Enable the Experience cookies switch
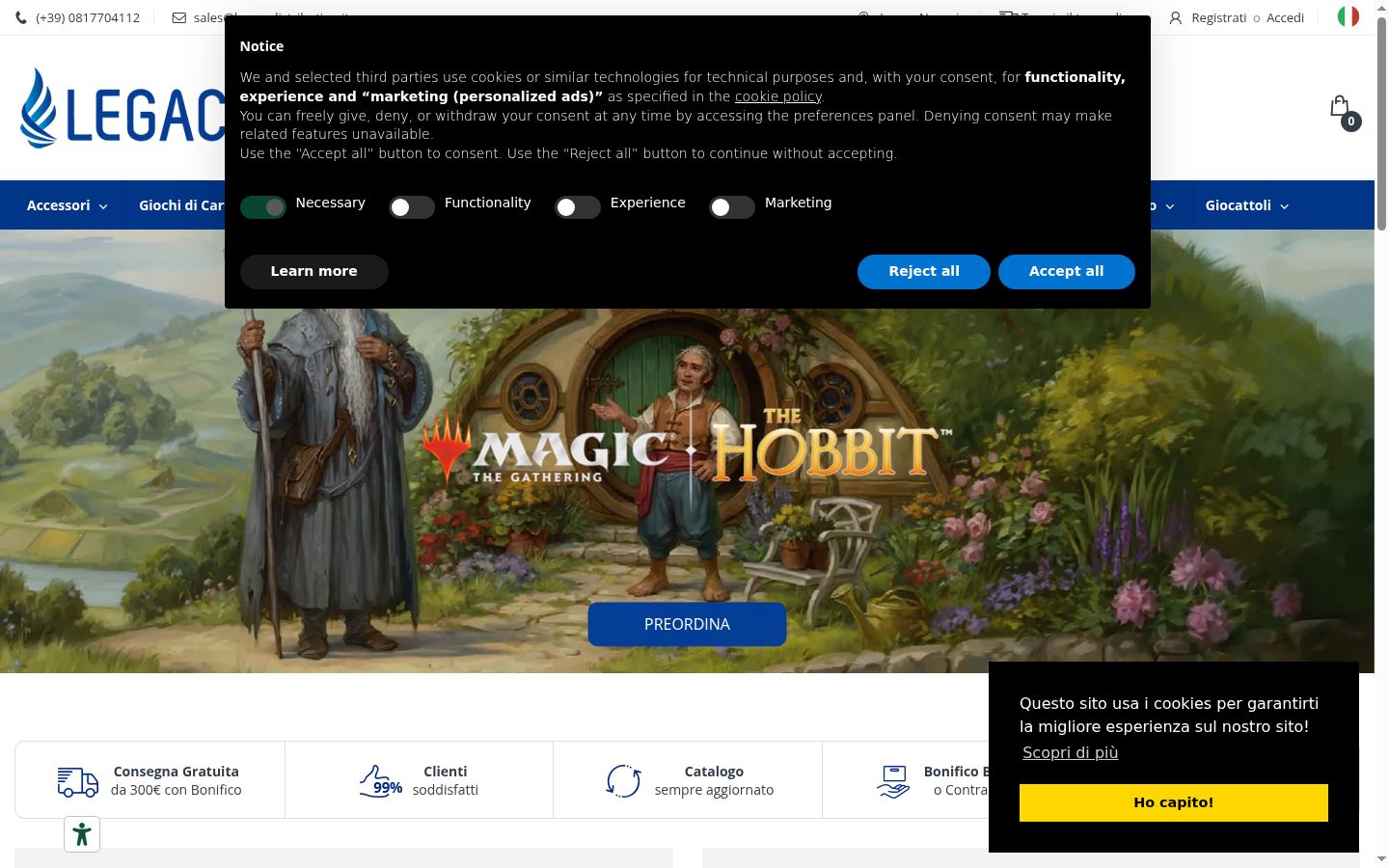Viewport: 1389px width, 868px height. click(578, 207)
